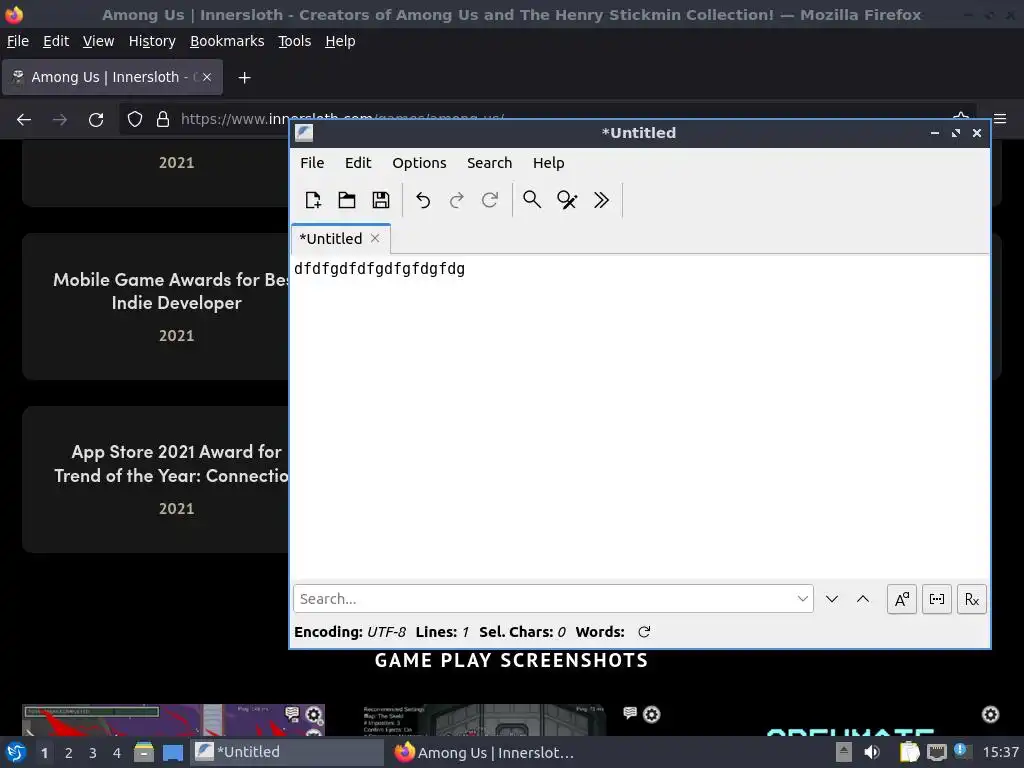Expand the search history dropdown arrow
The width and height of the screenshot is (1024, 768).
803,599
